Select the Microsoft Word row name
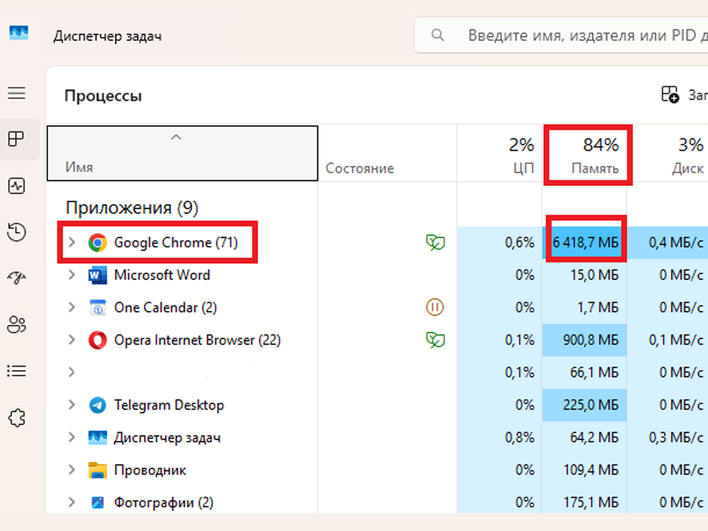Image resolution: width=708 pixels, height=531 pixels. click(162, 275)
